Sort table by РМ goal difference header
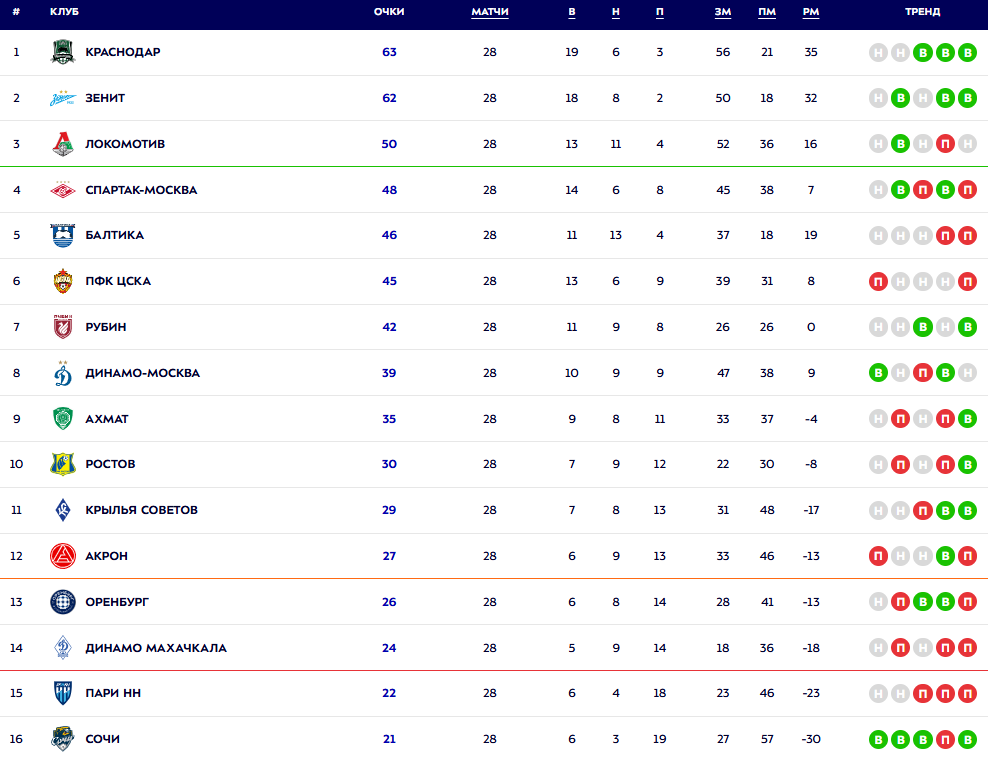988x762 pixels. coord(811,12)
